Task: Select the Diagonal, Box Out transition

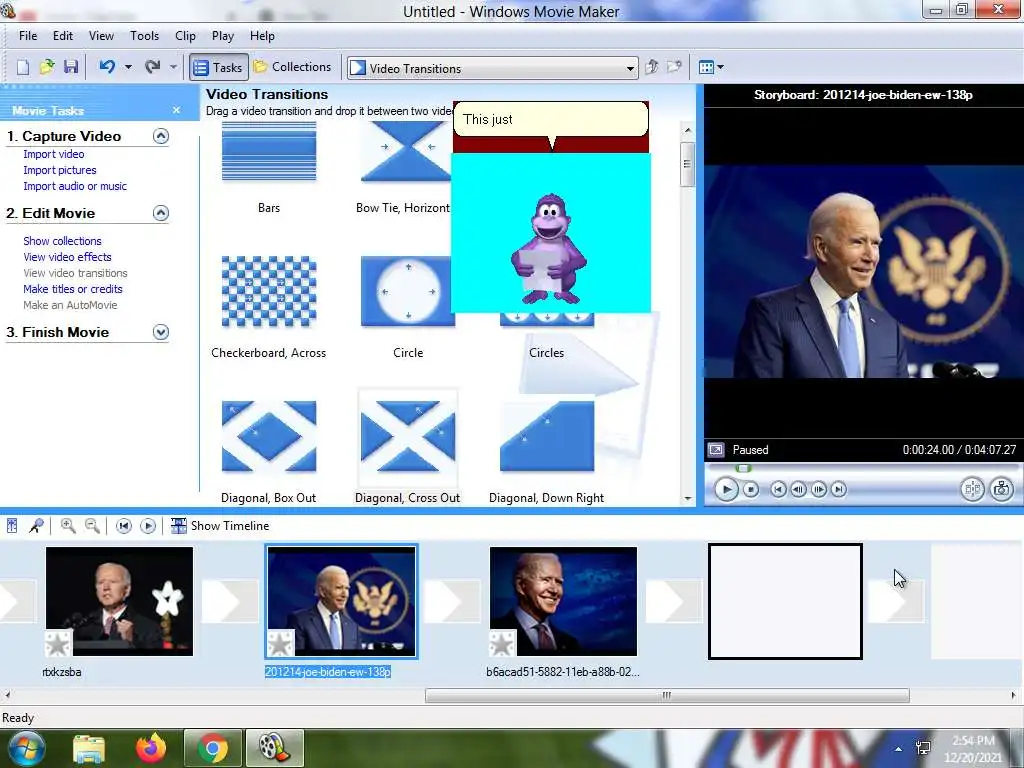Action: pyautogui.click(x=269, y=436)
